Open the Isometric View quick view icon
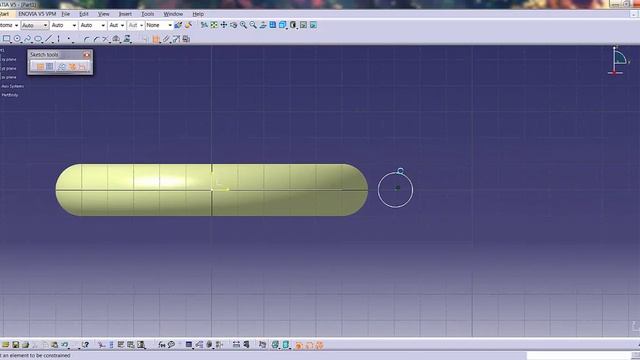The width and height of the screenshot is (640, 360). pos(282,25)
